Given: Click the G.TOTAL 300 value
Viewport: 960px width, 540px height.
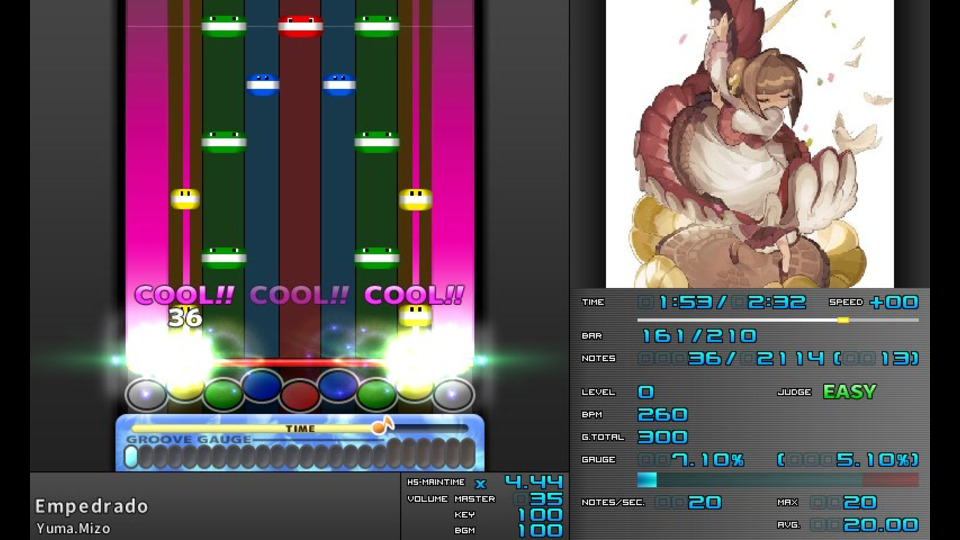Looking at the screenshot, I should tap(662, 437).
